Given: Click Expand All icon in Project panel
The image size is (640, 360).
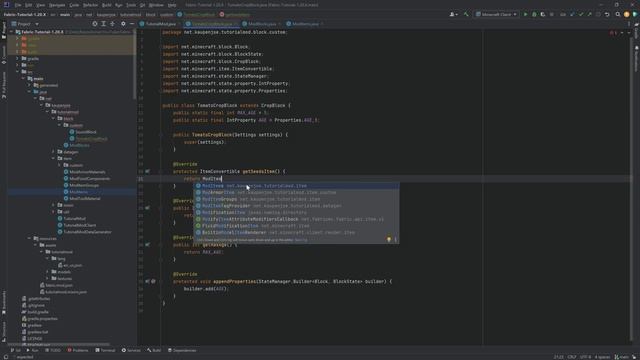Looking at the screenshot, I should coord(104,24).
